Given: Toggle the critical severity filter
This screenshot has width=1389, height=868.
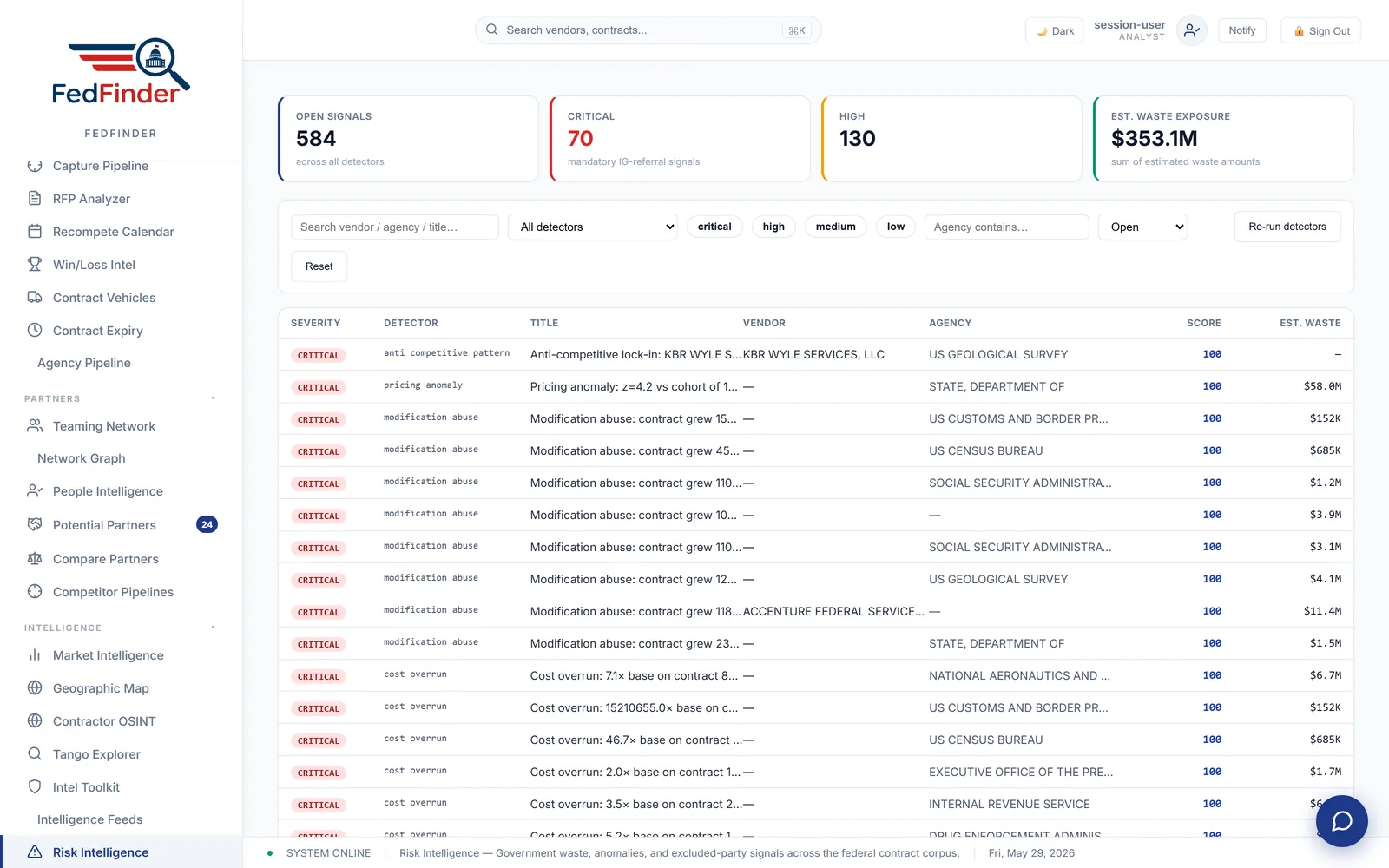Looking at the screenshot, I should point(714,227).
